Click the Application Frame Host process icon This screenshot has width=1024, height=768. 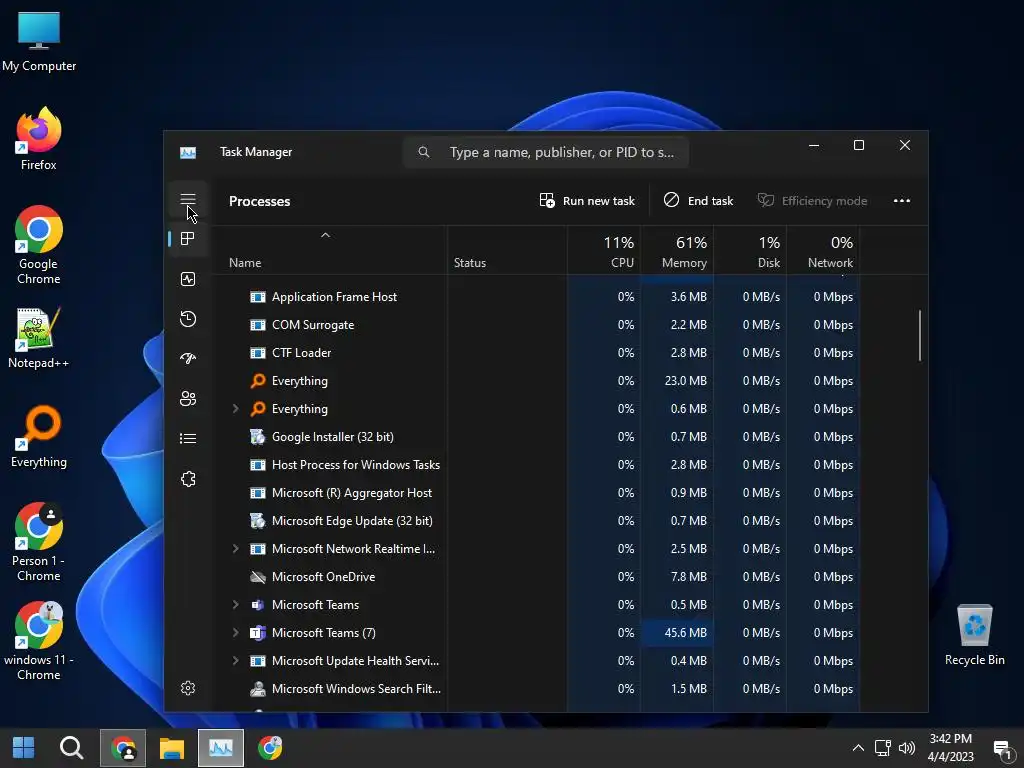click(x=258, y=297)
